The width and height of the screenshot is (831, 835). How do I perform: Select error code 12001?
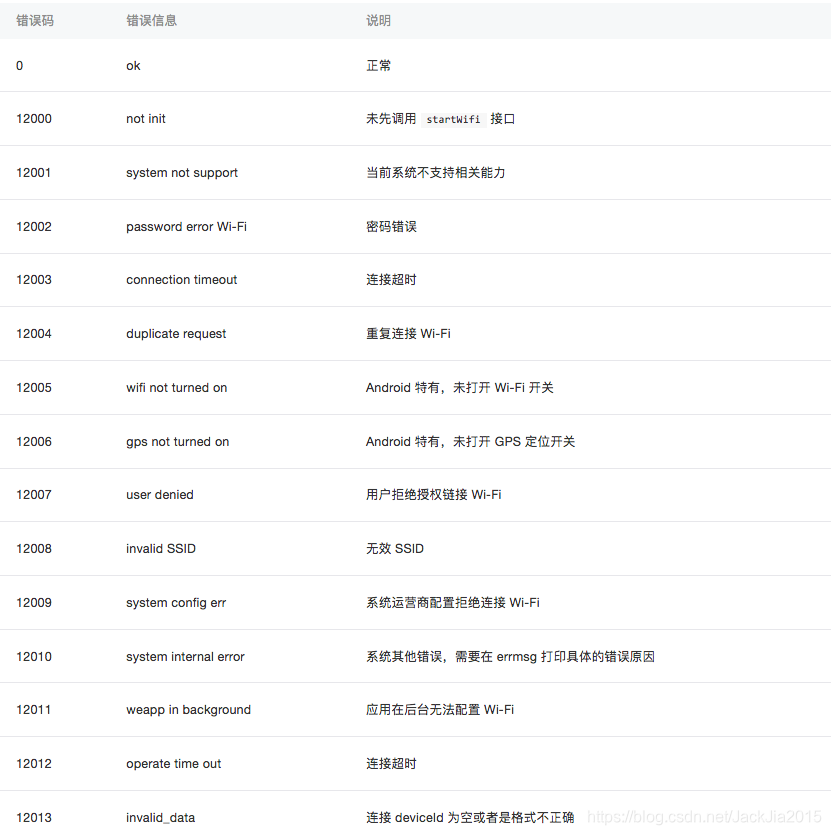[x=34, y=173]
